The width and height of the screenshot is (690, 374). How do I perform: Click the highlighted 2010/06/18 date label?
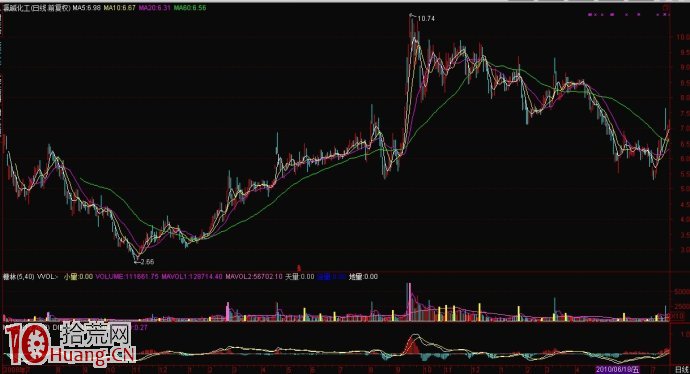point(618,370)
